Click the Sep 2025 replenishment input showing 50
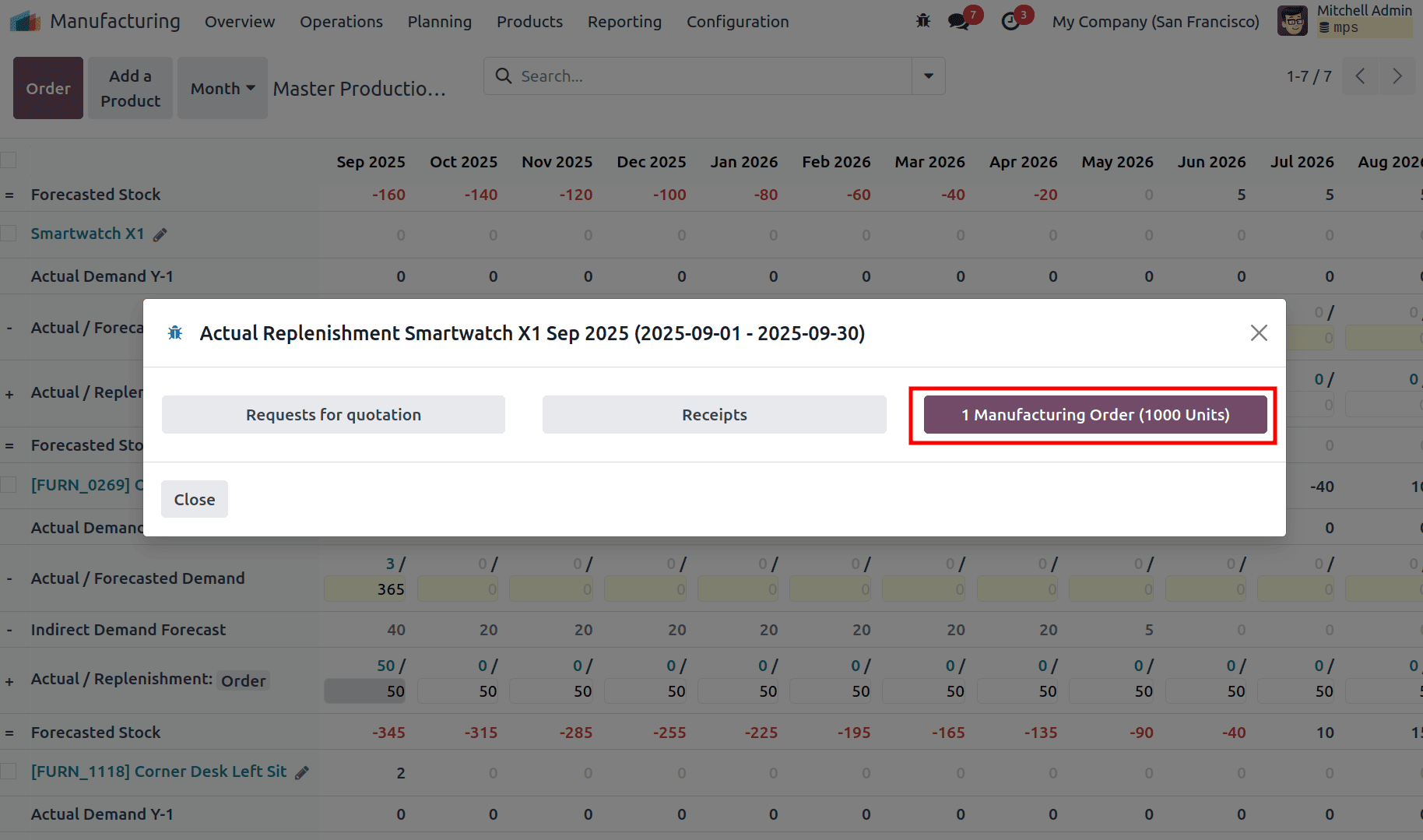 tap(364, 691)
